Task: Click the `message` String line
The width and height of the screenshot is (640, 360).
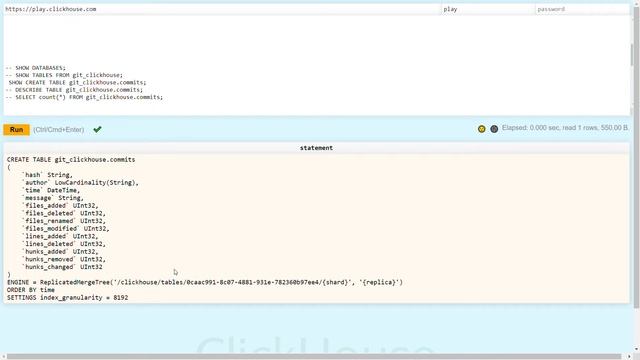Action: [x=53, y=198]
